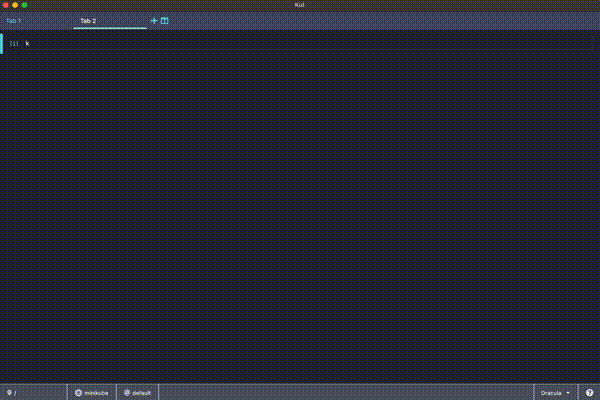Choose the minikube context label

[x=96, y=393]
